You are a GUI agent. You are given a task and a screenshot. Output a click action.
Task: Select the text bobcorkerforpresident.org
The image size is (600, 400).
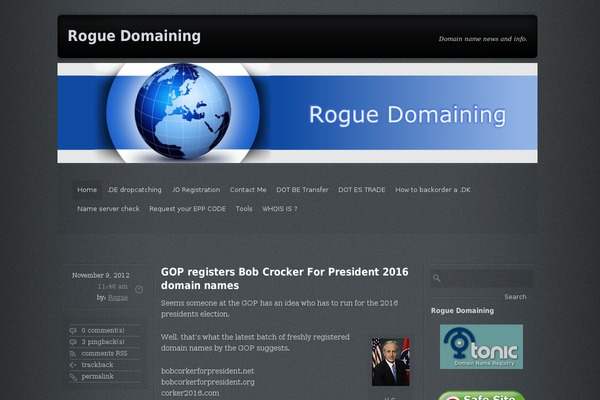(x=208, y=382)
